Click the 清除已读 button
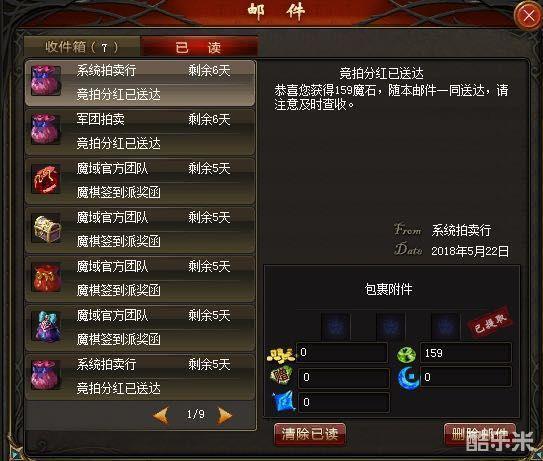 (x=310, y=434)
